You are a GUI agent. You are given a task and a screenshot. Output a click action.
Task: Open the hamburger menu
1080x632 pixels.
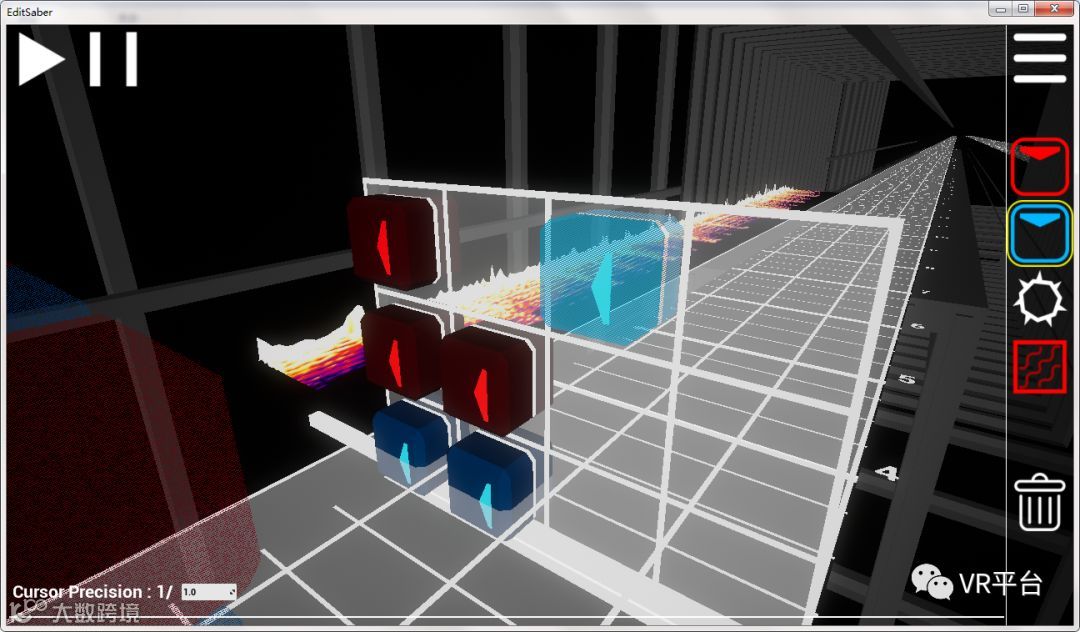1039,59
